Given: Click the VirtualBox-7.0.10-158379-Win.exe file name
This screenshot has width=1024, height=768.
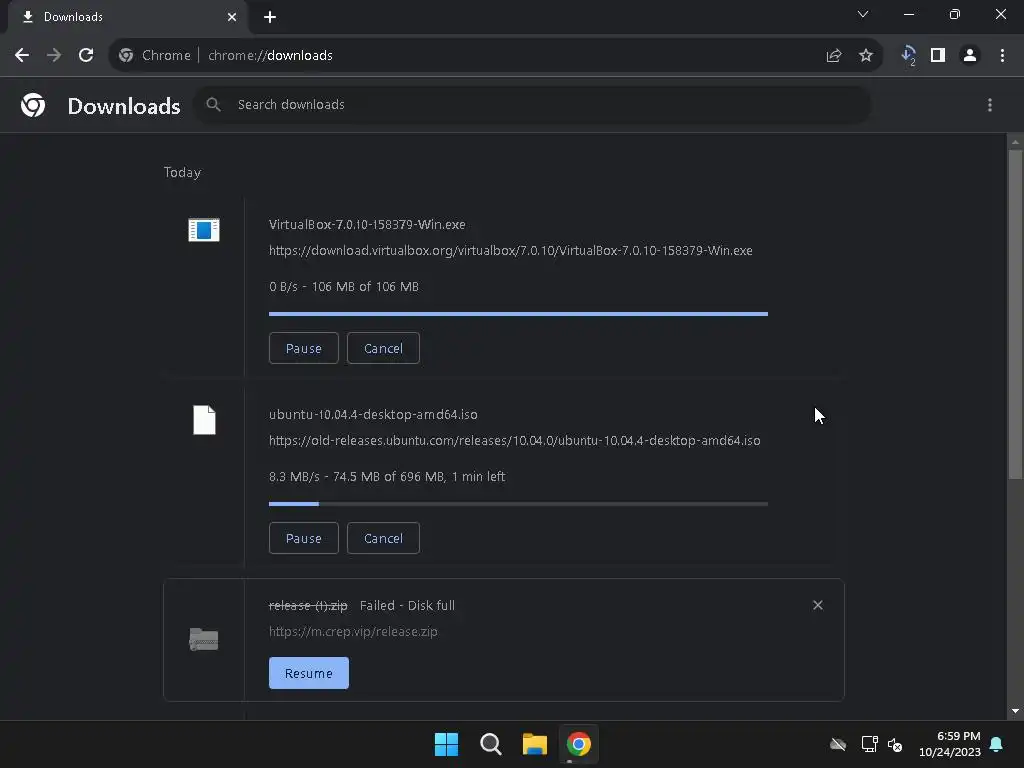Looking at the screenshot, I should click(367, 225).
